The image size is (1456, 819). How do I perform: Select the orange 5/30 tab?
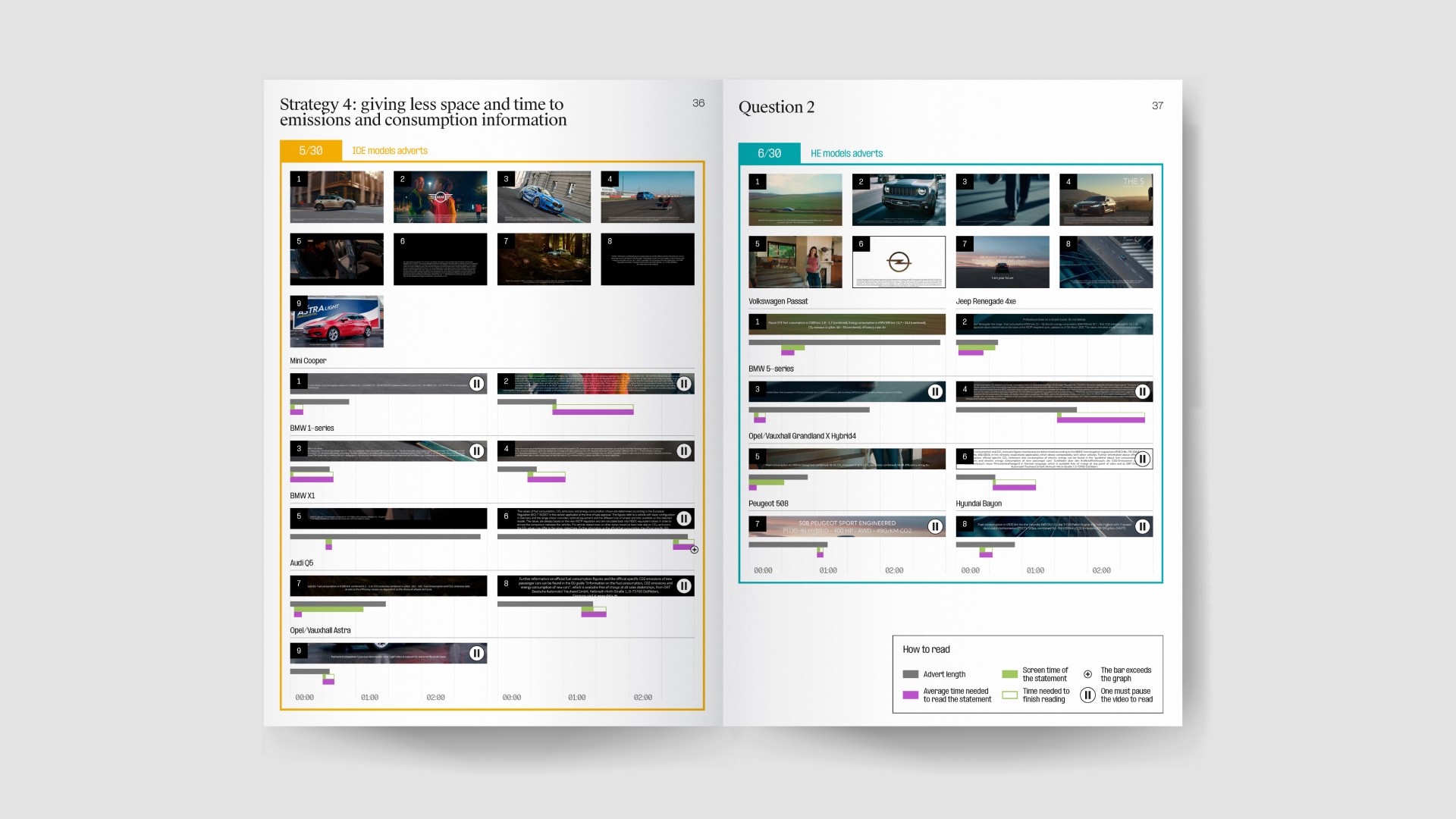311,151
